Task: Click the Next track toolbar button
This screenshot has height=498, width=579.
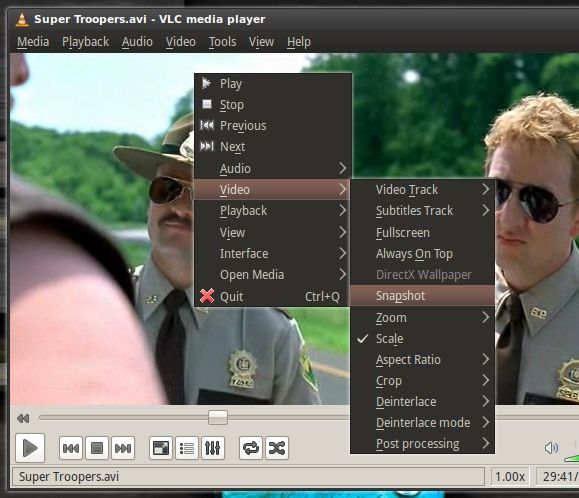Action: (123, 448)
